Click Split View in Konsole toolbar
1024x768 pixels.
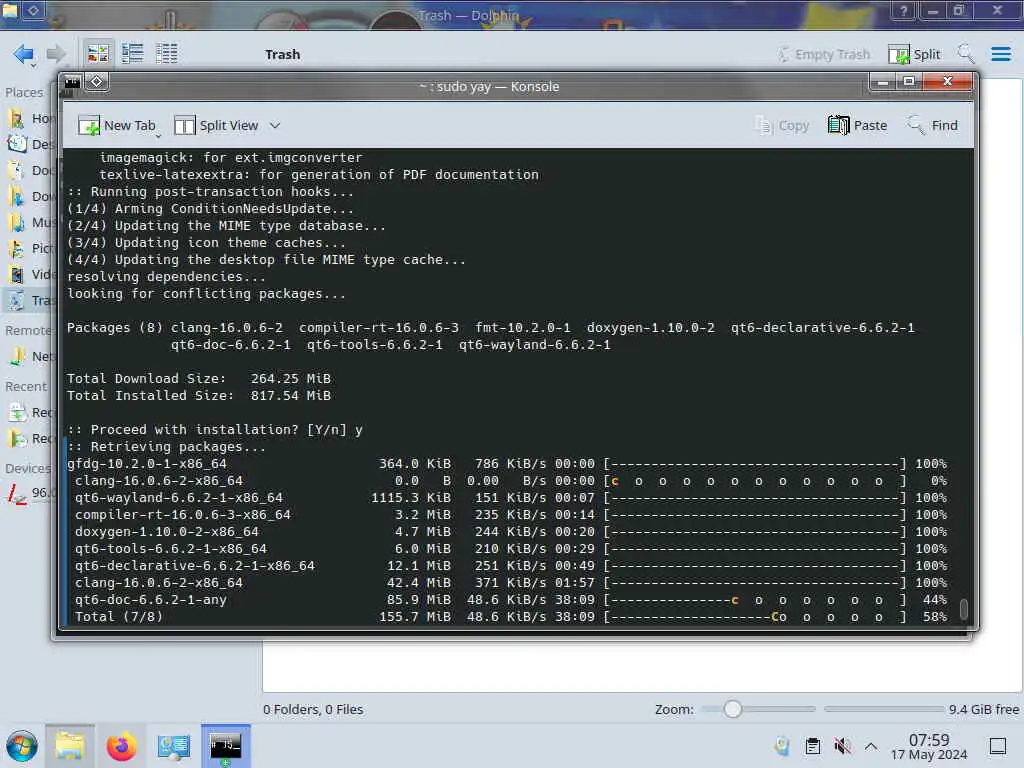(216, 125)
